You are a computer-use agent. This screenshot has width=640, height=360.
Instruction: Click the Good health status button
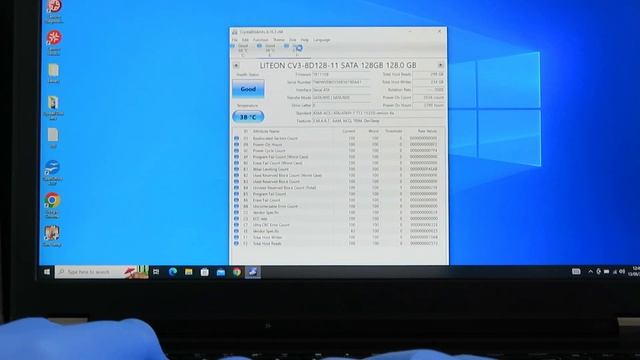coord(248,89)
